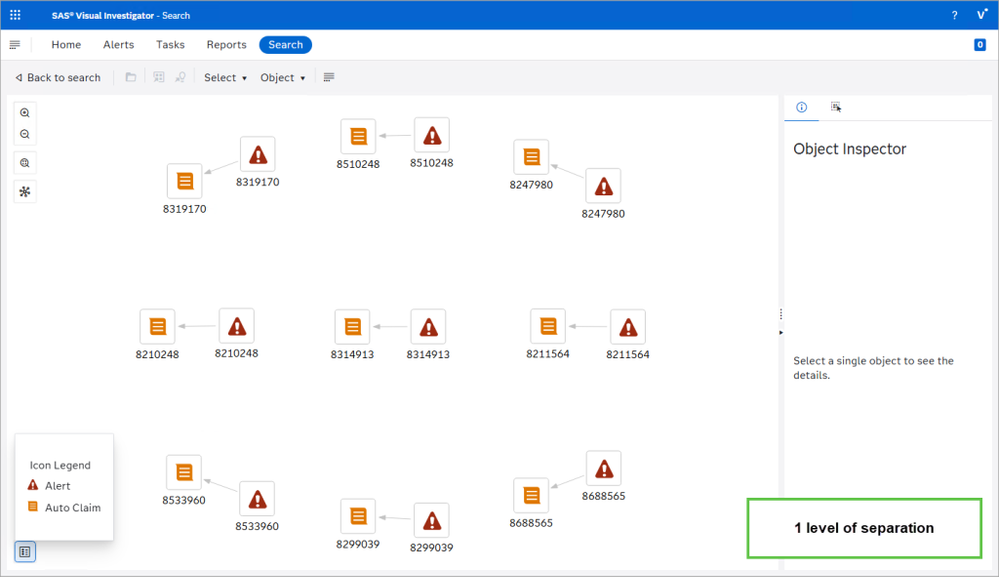Select the 8211564 auto claim node

tap(548, 326)
